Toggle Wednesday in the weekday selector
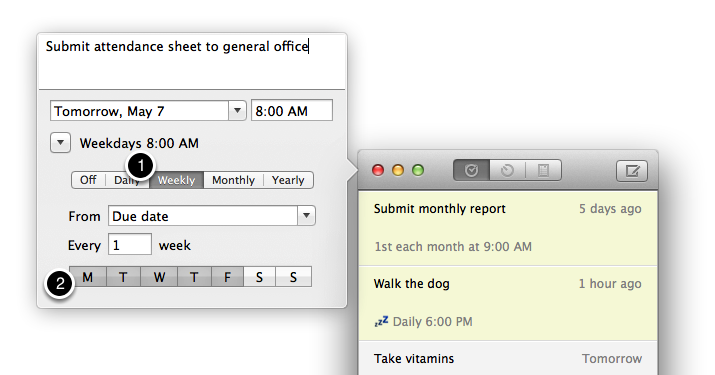Screen dimensions: 715x375 159,277
